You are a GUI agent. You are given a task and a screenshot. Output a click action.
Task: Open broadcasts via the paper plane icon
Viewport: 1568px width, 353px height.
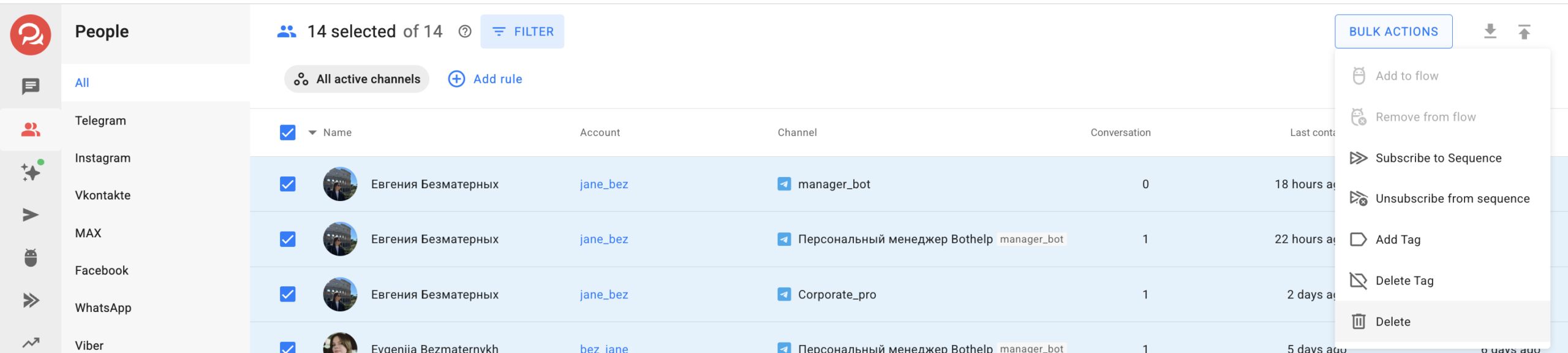[x=31, y=214]
